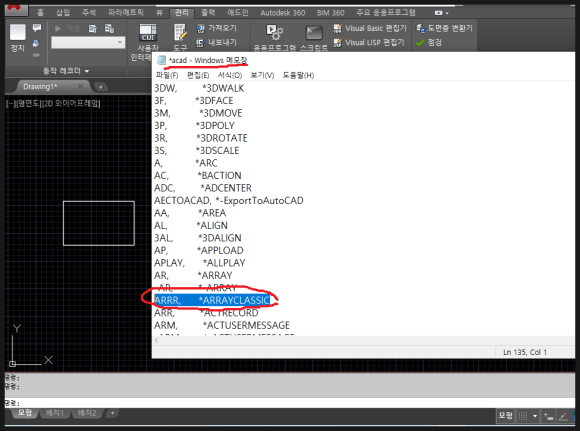Switch to the 출력 ribbon tab
Viewport: 580px width, 431px height.
[x=208, y=13]
